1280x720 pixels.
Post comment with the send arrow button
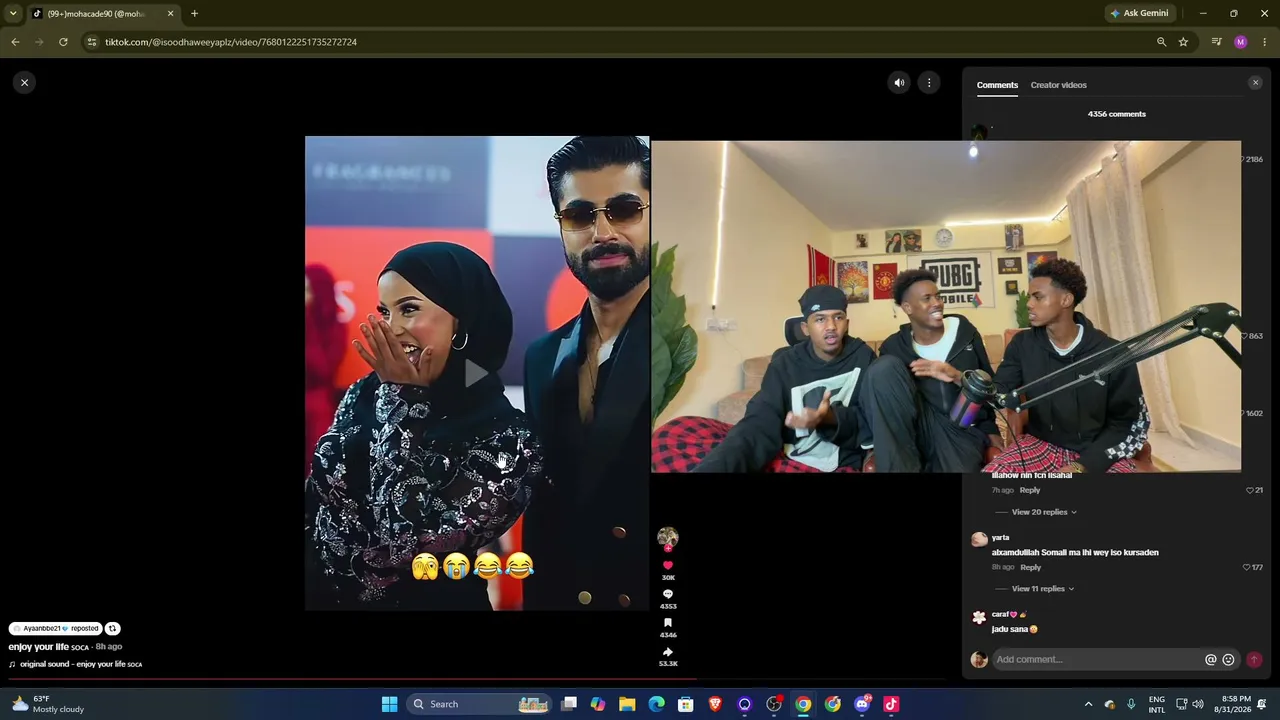pos(1254,660)
